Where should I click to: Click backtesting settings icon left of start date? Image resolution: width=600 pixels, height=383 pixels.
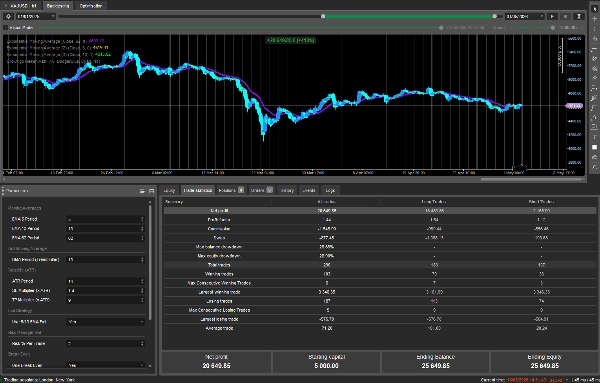tap(8, 16)
